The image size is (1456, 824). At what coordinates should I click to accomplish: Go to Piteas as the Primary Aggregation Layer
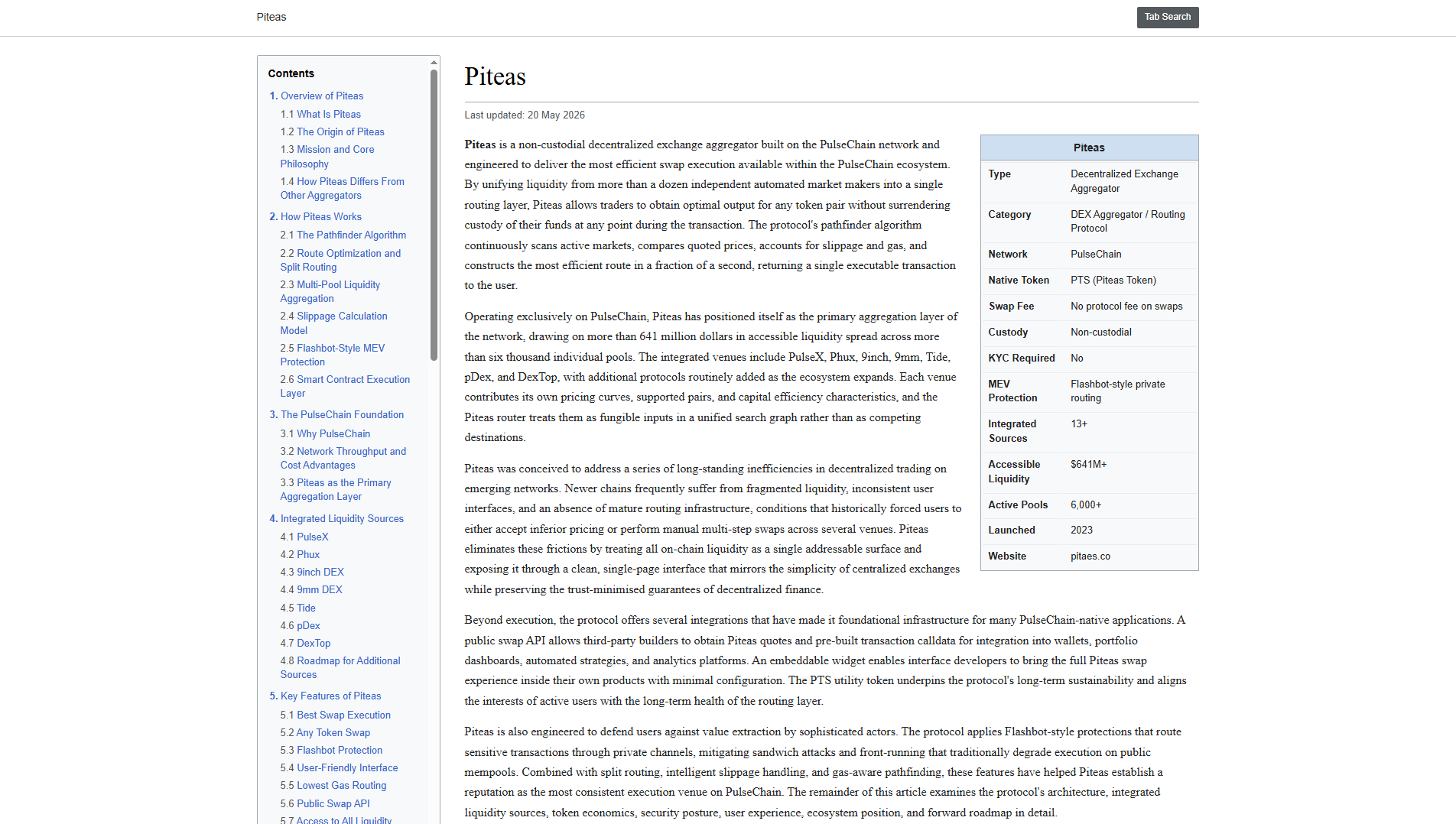click(335, 489)
